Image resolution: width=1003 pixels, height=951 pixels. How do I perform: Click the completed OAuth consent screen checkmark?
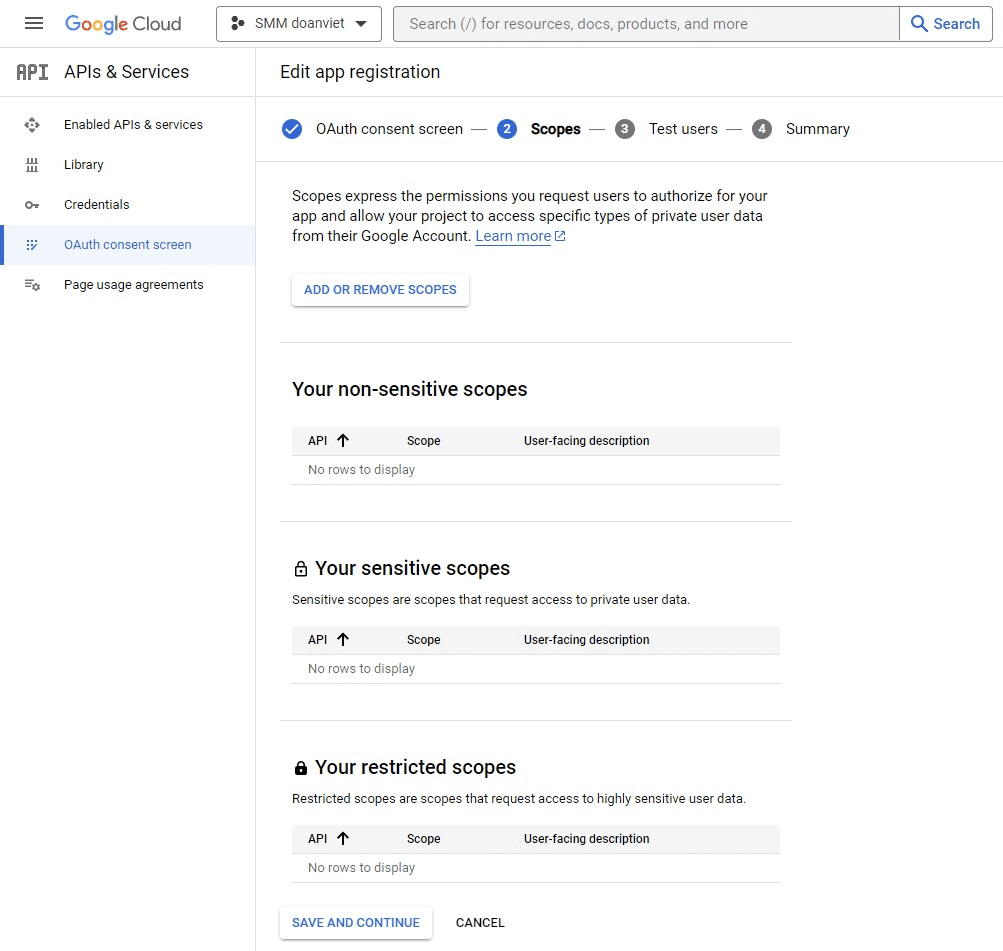292,129
